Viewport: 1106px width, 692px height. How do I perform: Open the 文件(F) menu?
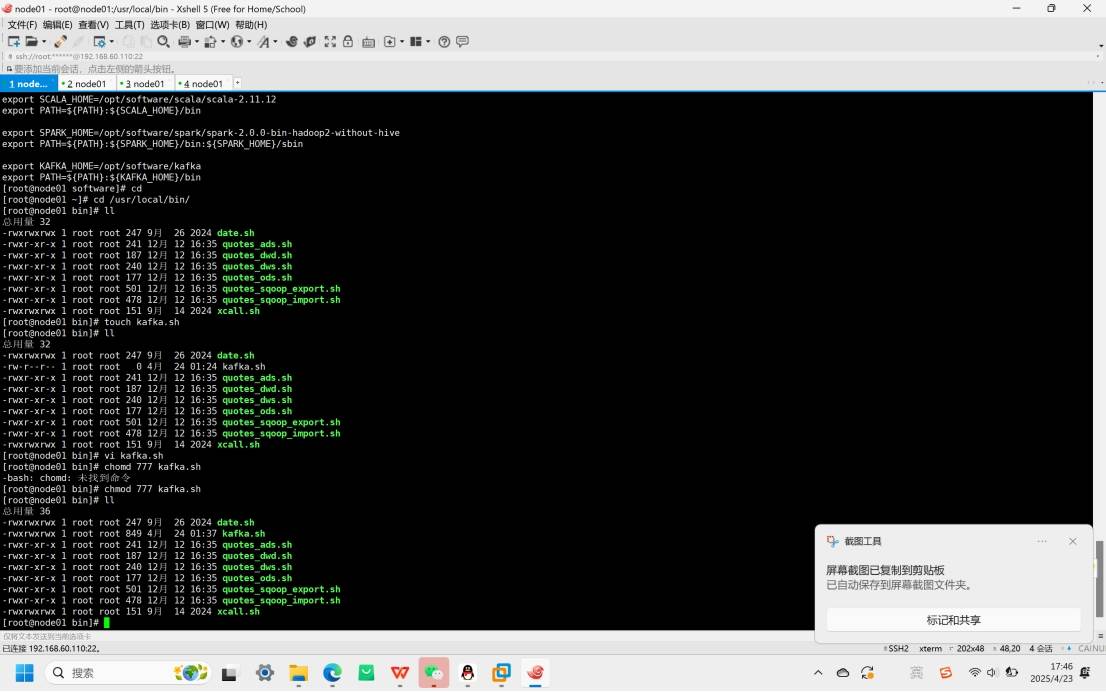coord(22,25)
